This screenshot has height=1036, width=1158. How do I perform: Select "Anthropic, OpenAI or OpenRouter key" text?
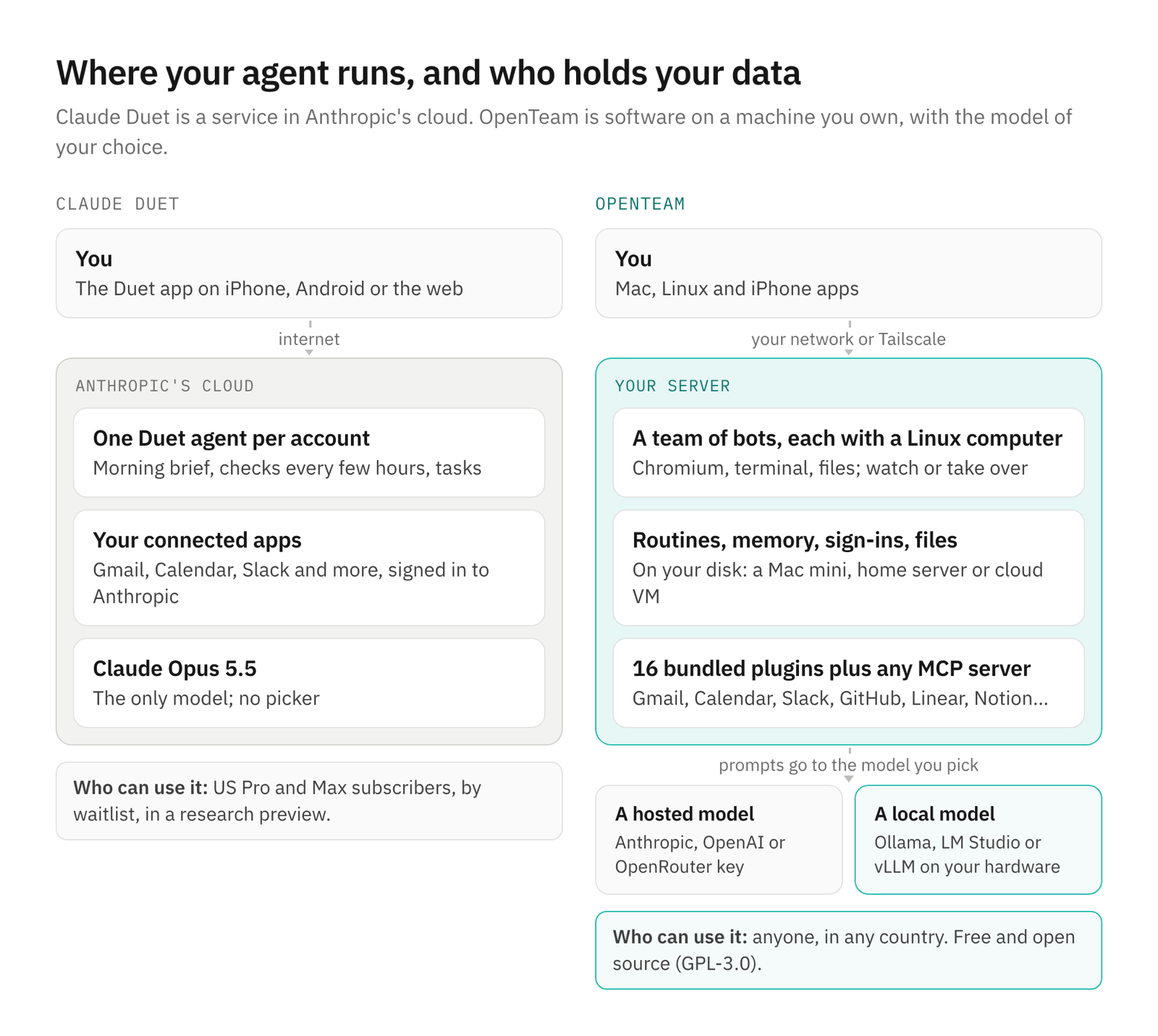pyautogui.click(x=700, y=854)
